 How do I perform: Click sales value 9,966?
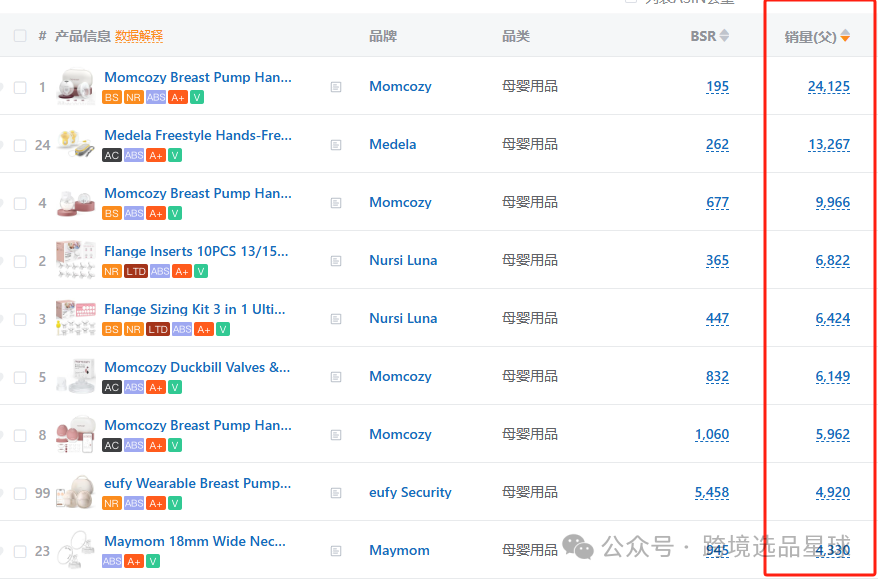[x=833, y=203]
